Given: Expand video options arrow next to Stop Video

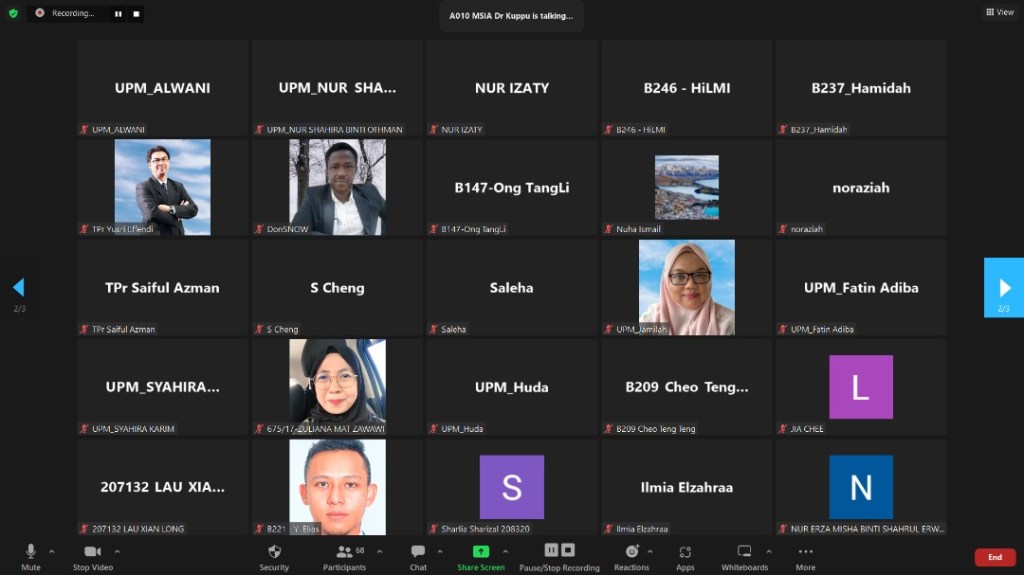Looking at the screenshot, I should coord(117,551).
